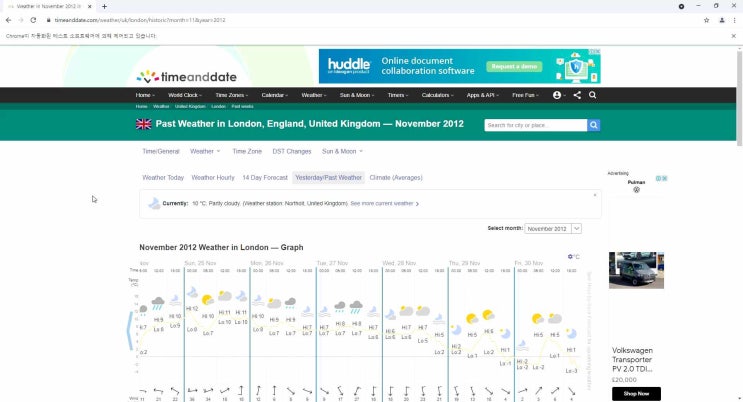Image resolution: width=743 pixels, height=402 pixels.
Task: Switch to Weather Today
Action: pos(163,177)
